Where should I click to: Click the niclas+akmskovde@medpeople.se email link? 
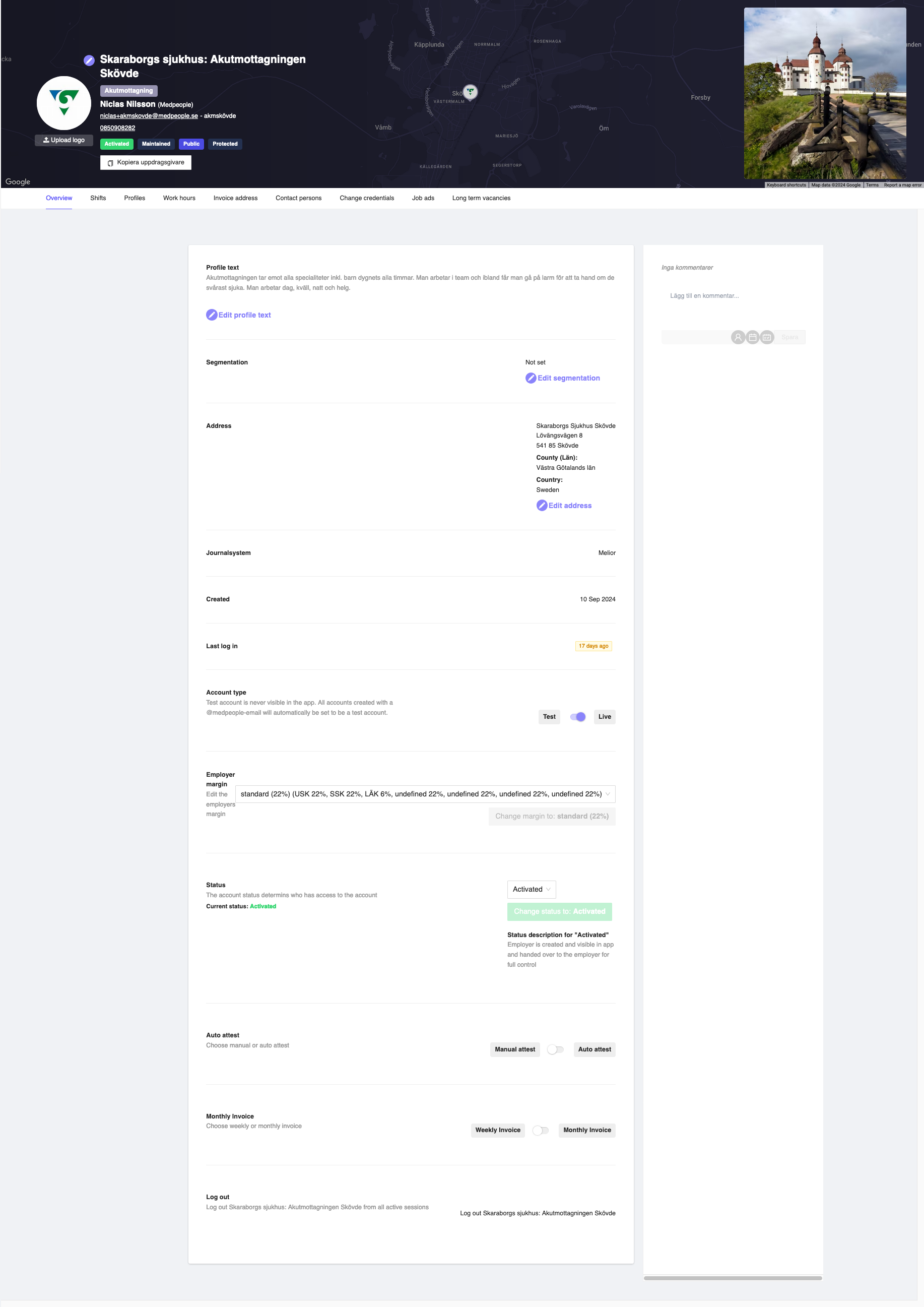tap(149, 115)
